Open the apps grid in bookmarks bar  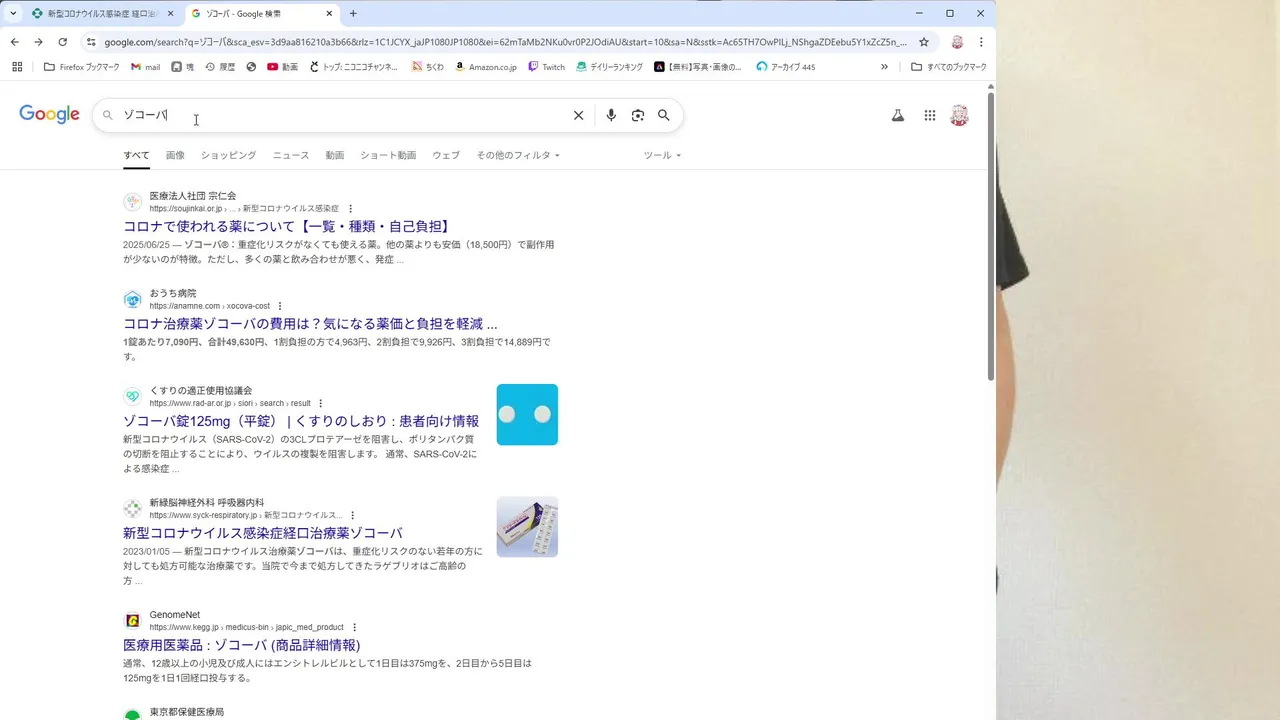tap(17, 67)
